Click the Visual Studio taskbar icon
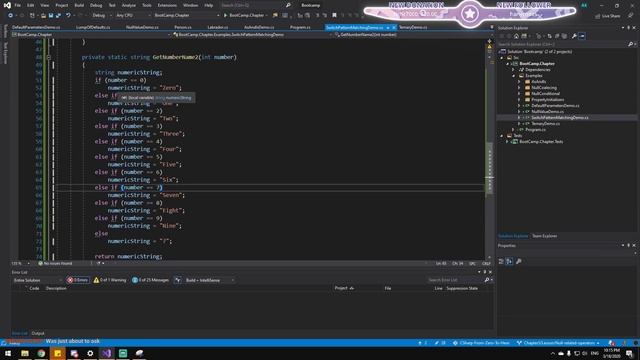The width and height of the screenshot is (640, 360). click(x=107, y=353)
